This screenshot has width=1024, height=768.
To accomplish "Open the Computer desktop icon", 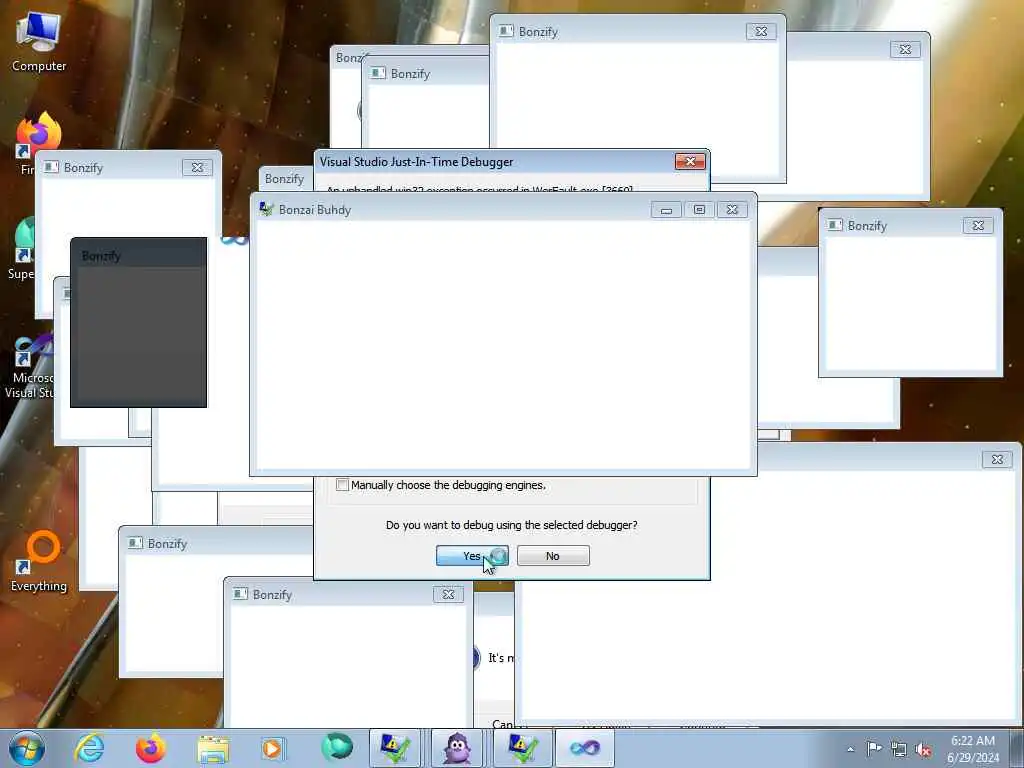I will tap(39, 42).
